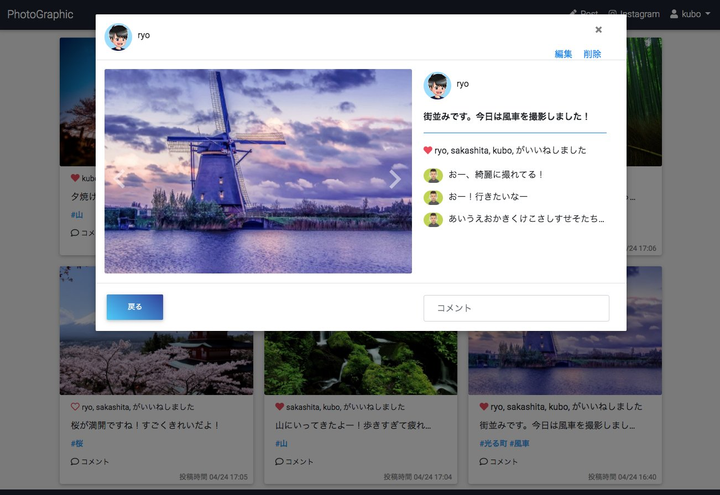Click the 削除 delete link

pyautogui.click(x=592, y=54)
